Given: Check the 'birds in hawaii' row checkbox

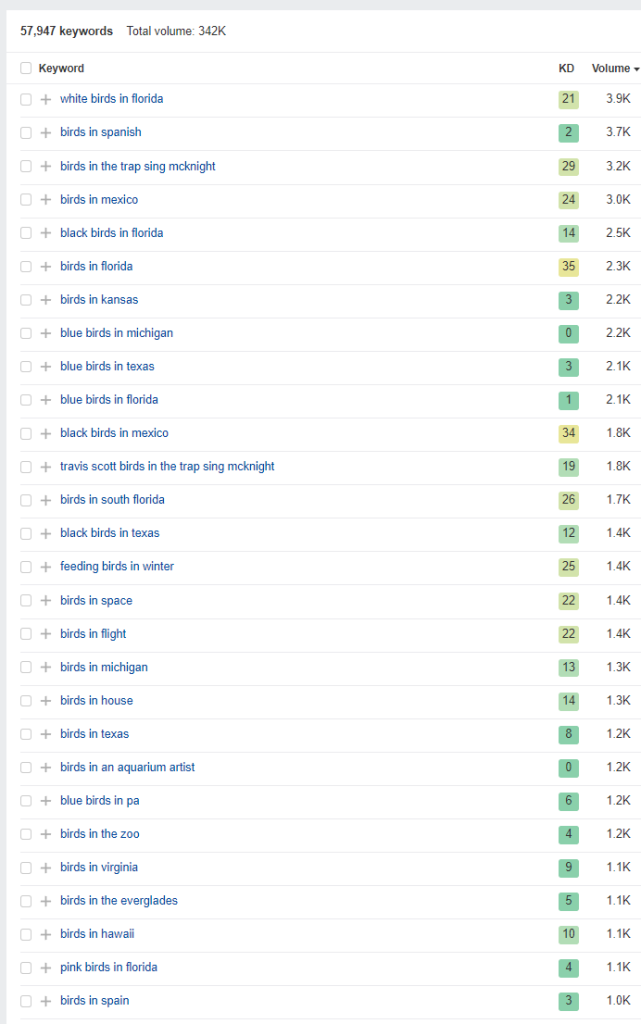Looking at the screenshot, I should click(26, 935).
